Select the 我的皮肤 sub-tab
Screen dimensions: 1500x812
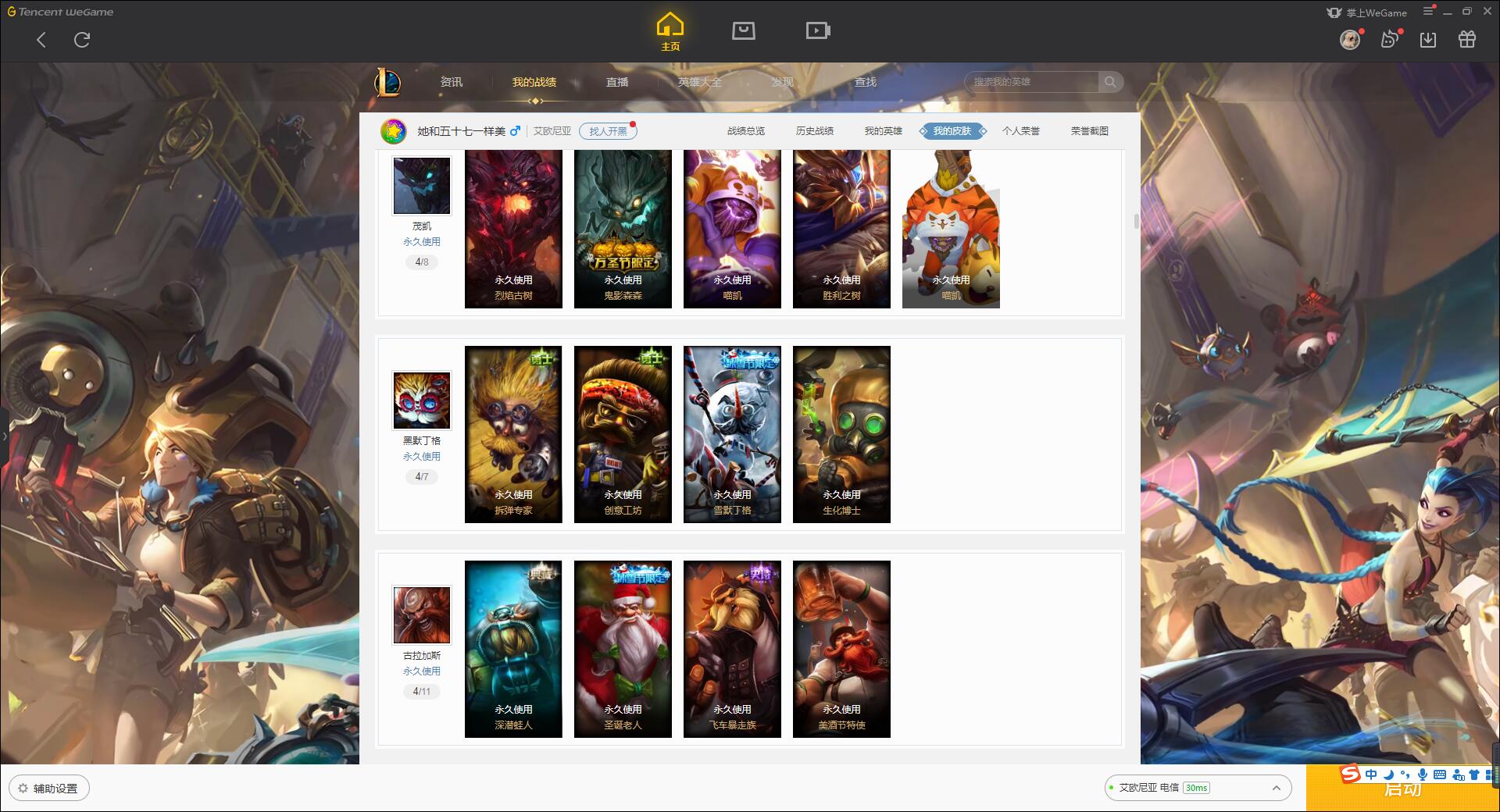tap(952, 131)
